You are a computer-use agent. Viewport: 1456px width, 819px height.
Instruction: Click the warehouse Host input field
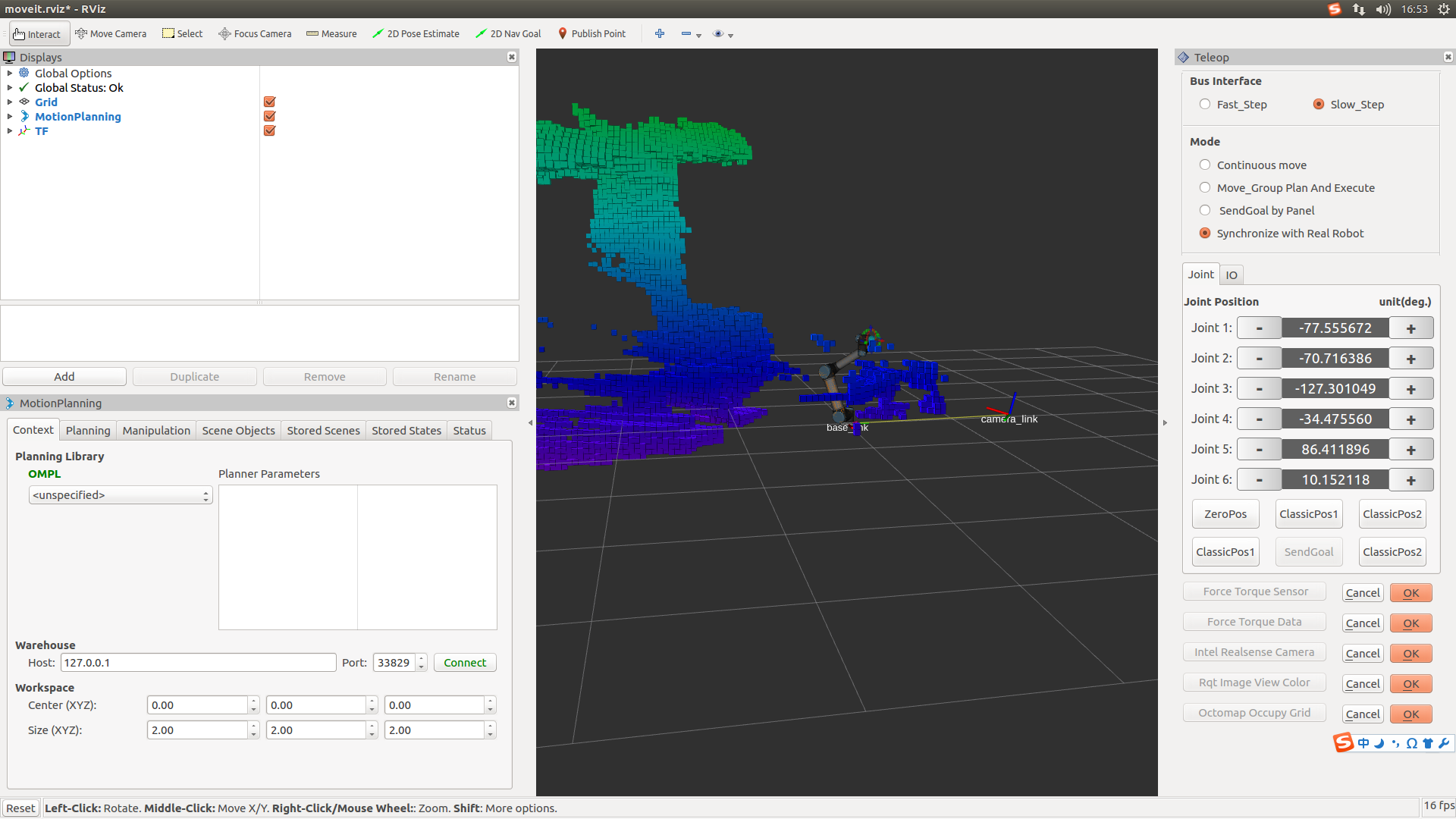coord(198,662)
